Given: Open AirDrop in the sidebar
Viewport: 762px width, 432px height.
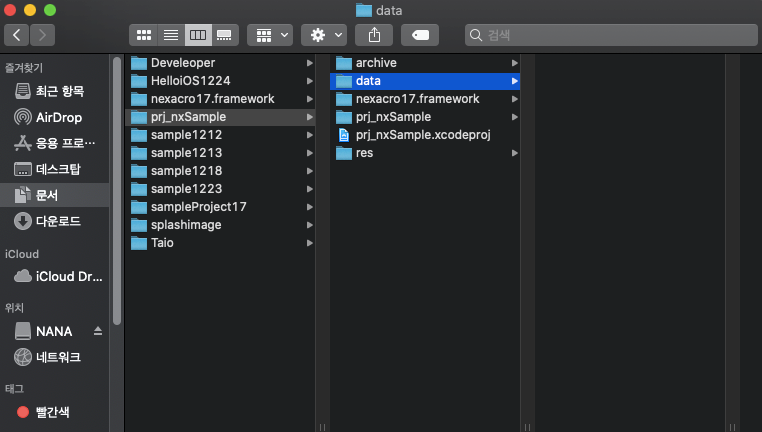Looking at the screenshot, I should click(x=58, y=117).
